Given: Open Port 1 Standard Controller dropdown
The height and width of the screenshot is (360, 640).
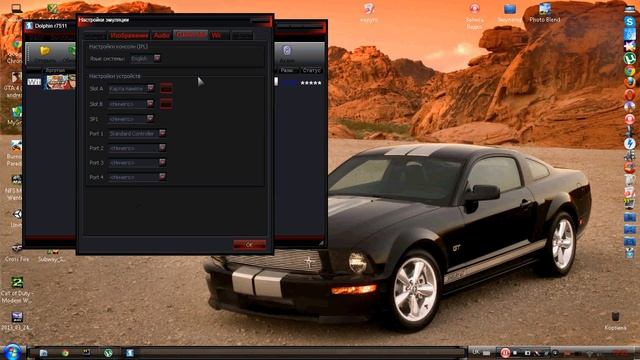Looking at the screenshot, I should click(x=137, y=133).
